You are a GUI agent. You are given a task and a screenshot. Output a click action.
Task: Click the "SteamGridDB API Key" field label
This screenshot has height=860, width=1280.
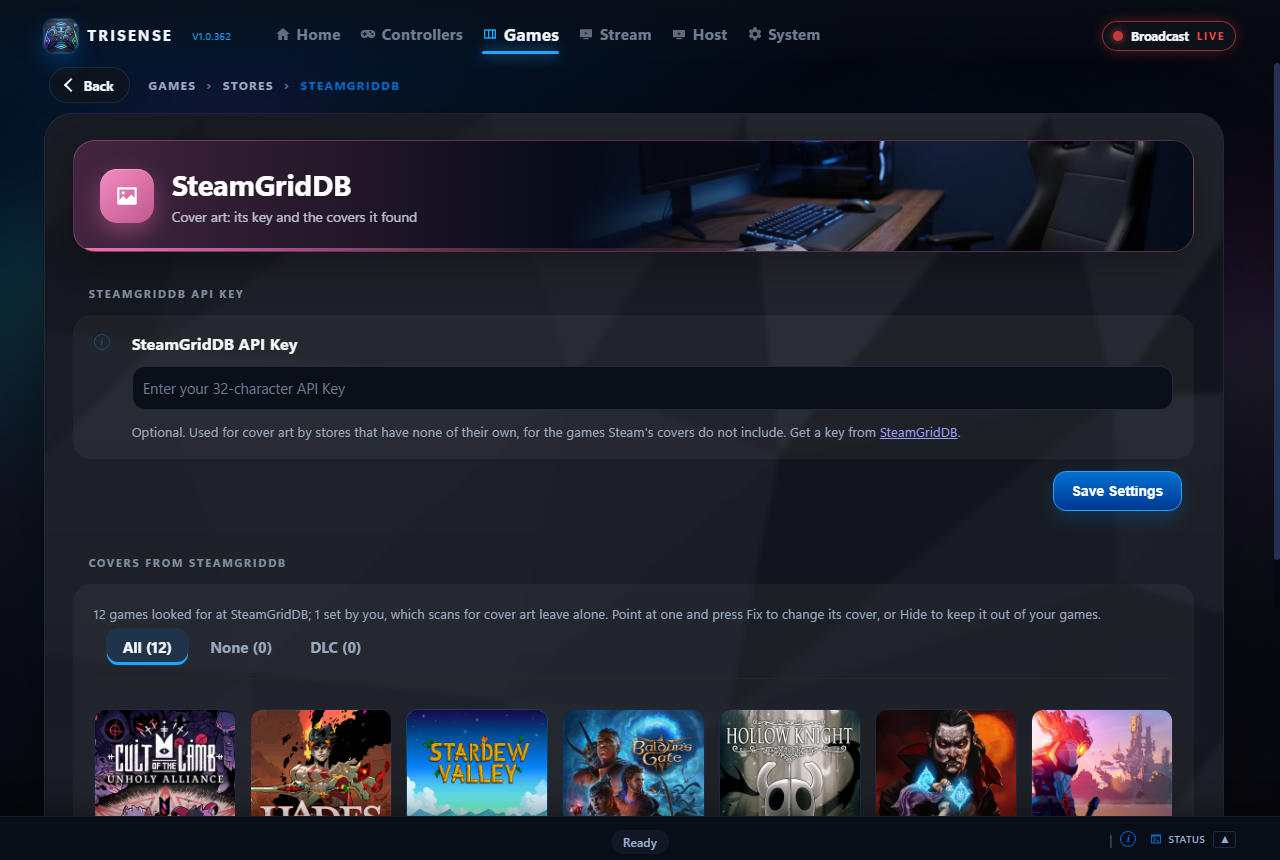[215, 344]
